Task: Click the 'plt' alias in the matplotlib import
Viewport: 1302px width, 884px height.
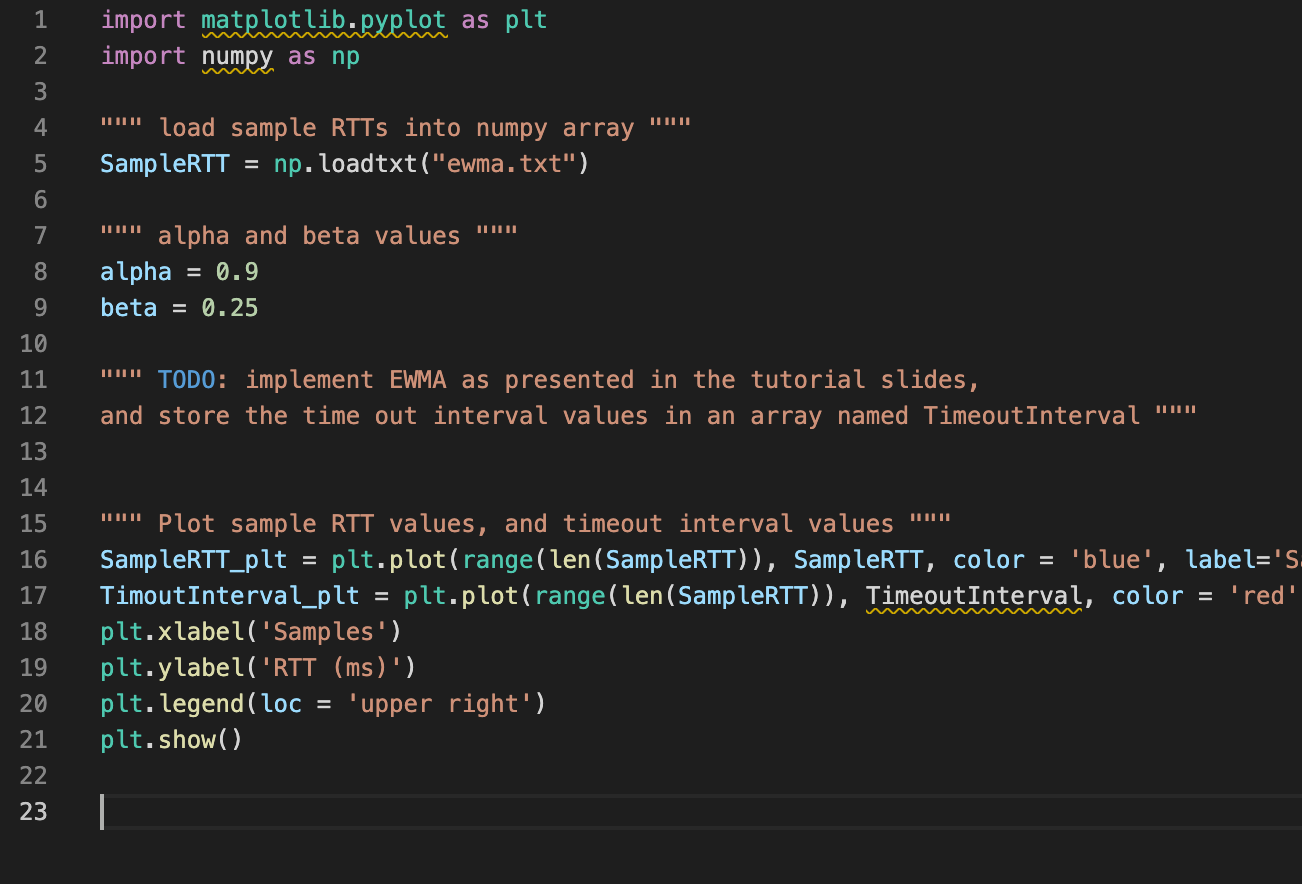Action: (x=526, y=20)
